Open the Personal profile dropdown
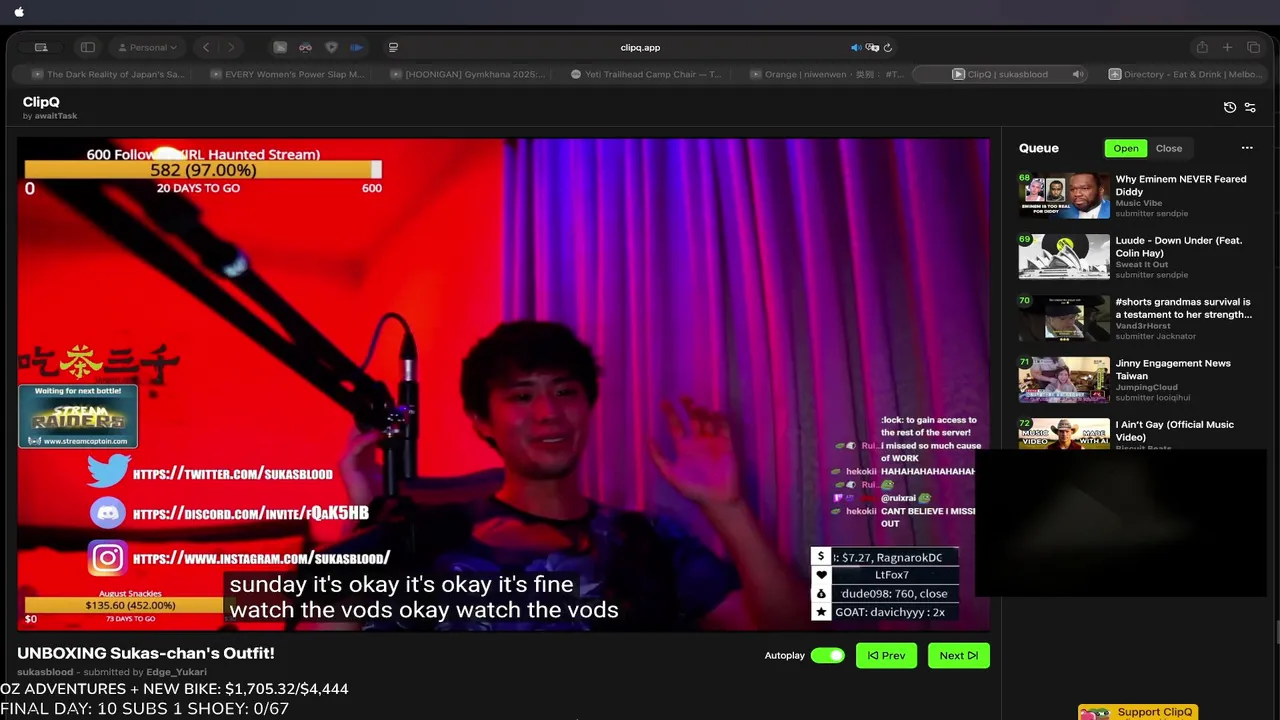Screen dimensions: 1280x720 tap(147, 47)
